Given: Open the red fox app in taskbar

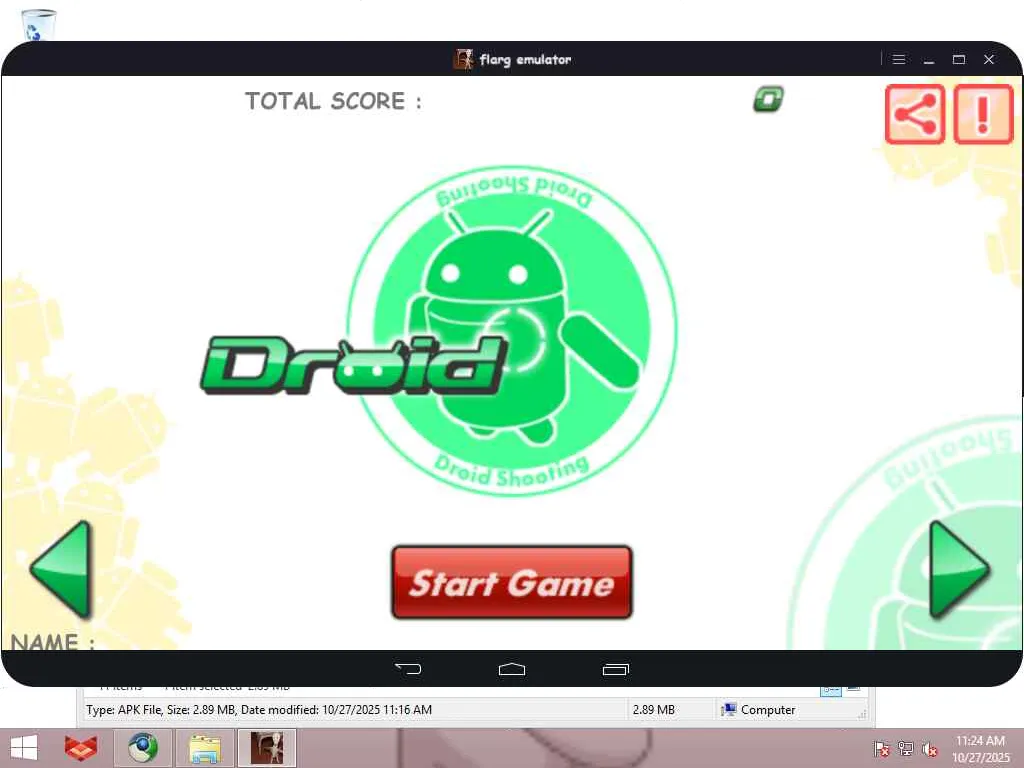Looking at the screenshot, I should (x=81, y=748).
